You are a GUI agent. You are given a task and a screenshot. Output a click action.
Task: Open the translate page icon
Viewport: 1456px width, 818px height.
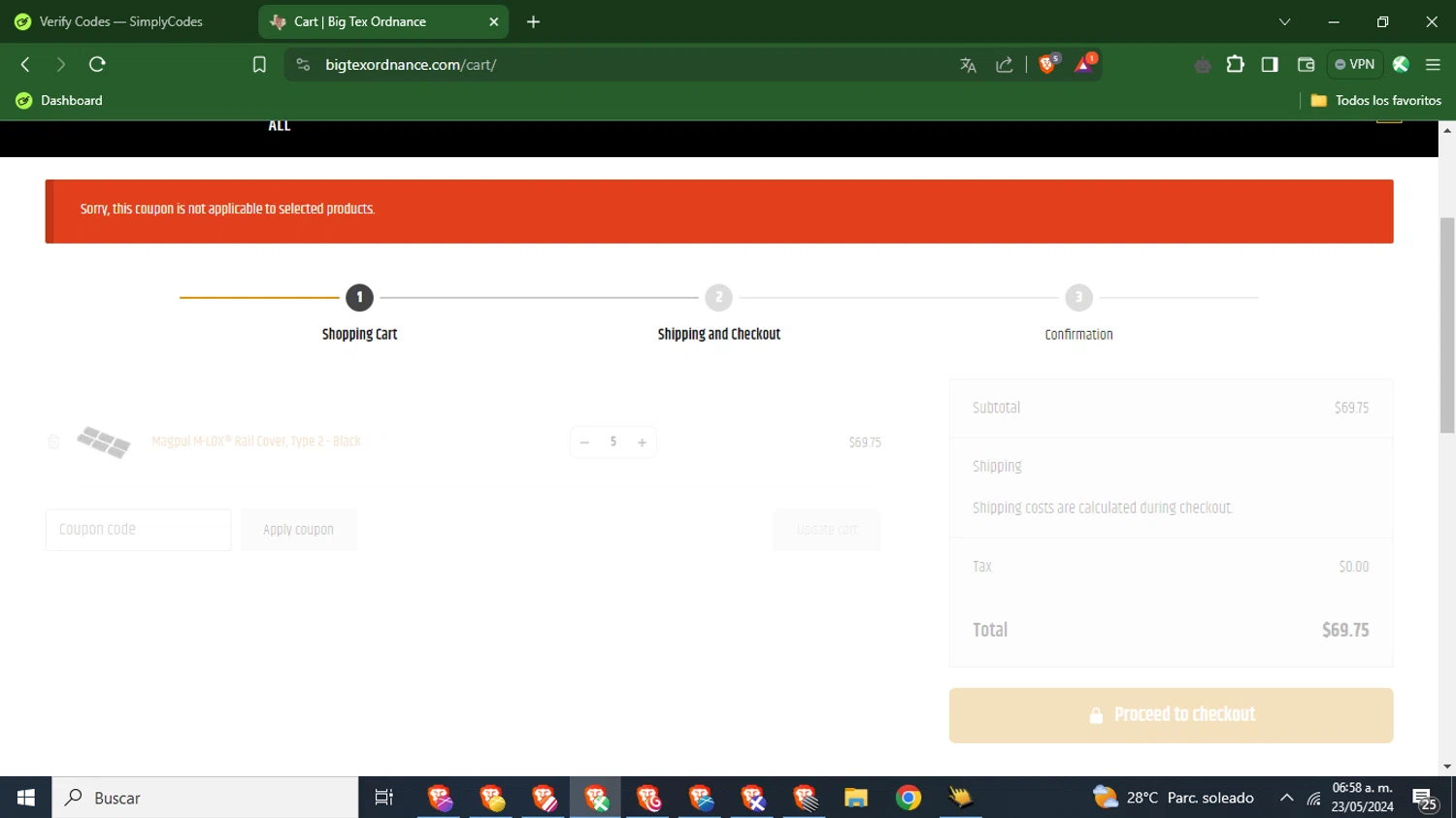tap(968, 65)
